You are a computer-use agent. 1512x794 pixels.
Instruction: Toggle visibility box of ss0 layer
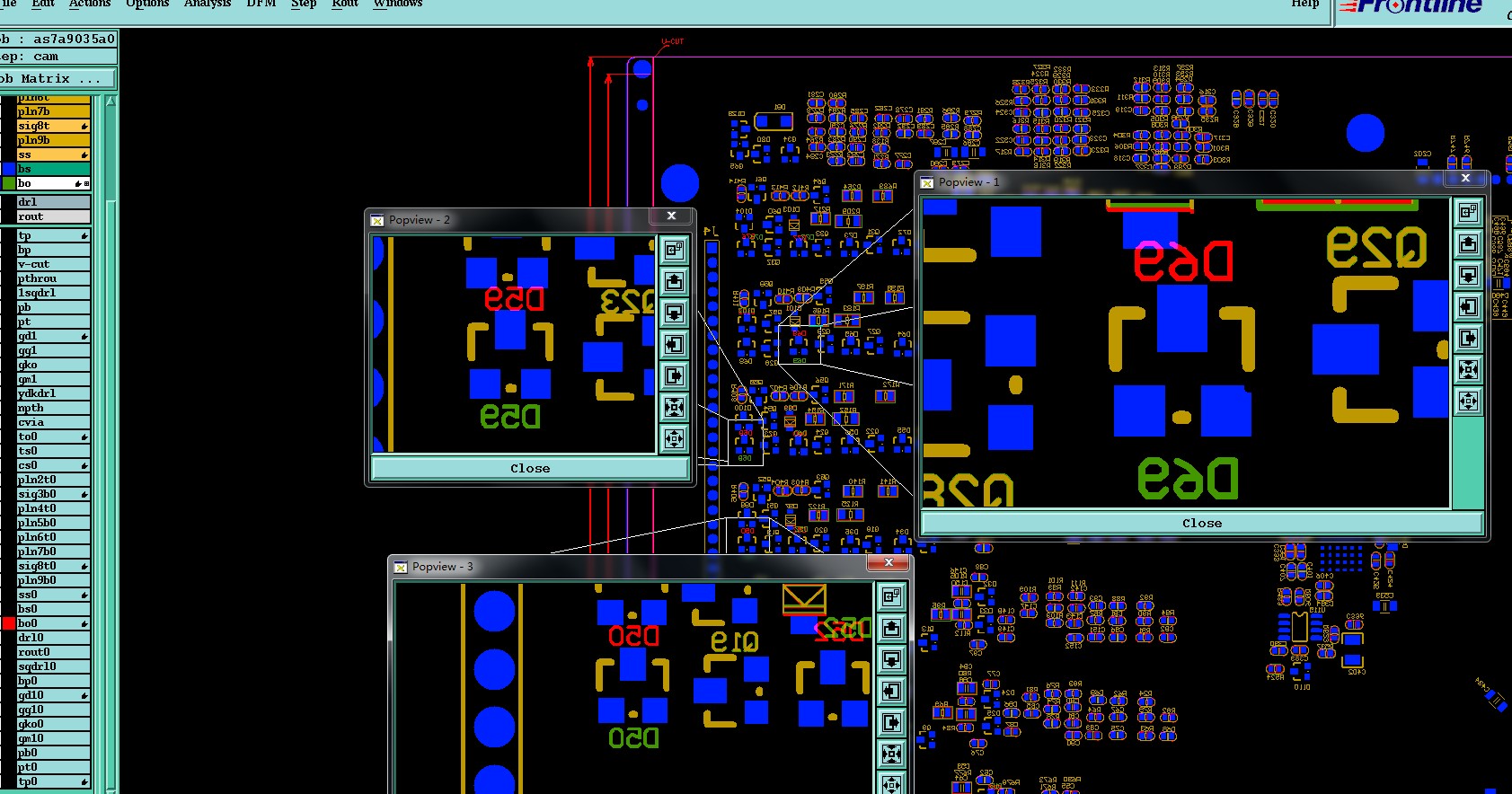(x=9, y=595)
